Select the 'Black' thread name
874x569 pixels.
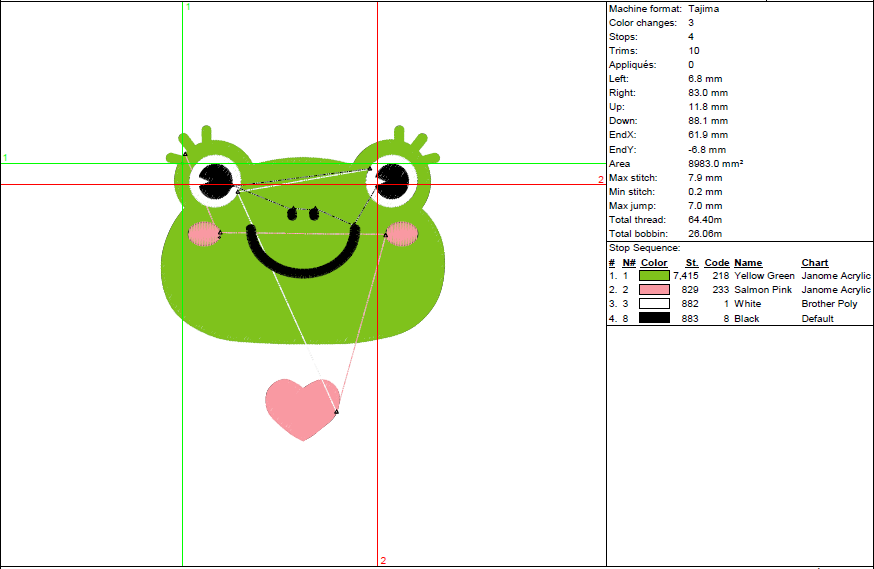[747, 319]
